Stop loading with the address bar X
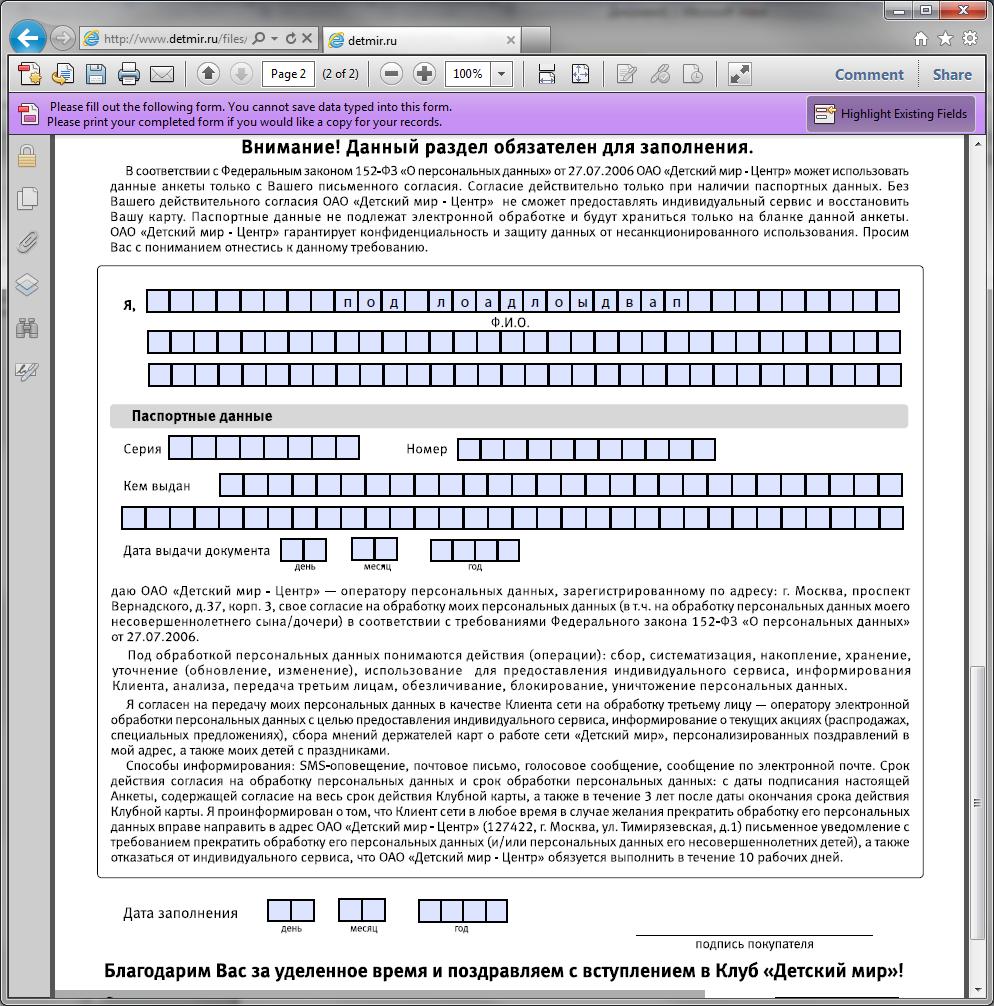 pyautogui.click(x=307, y=38)
